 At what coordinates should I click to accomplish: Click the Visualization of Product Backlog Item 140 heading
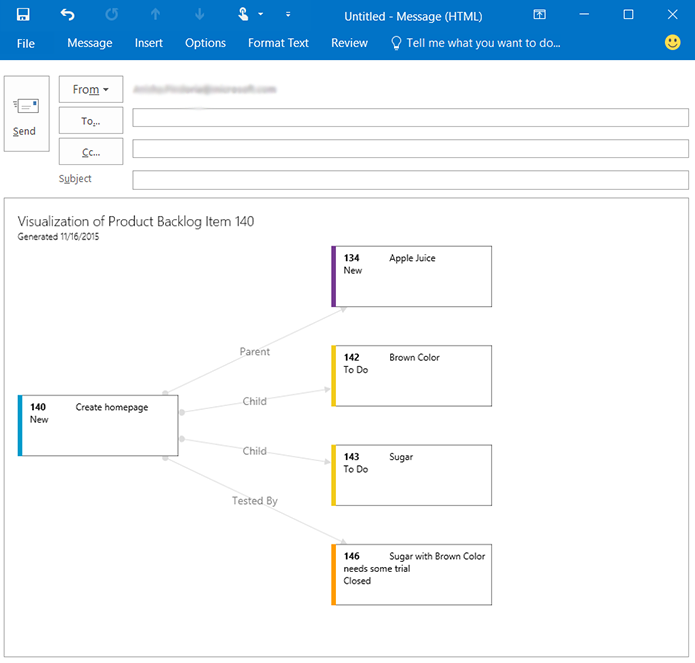point(136,221)
